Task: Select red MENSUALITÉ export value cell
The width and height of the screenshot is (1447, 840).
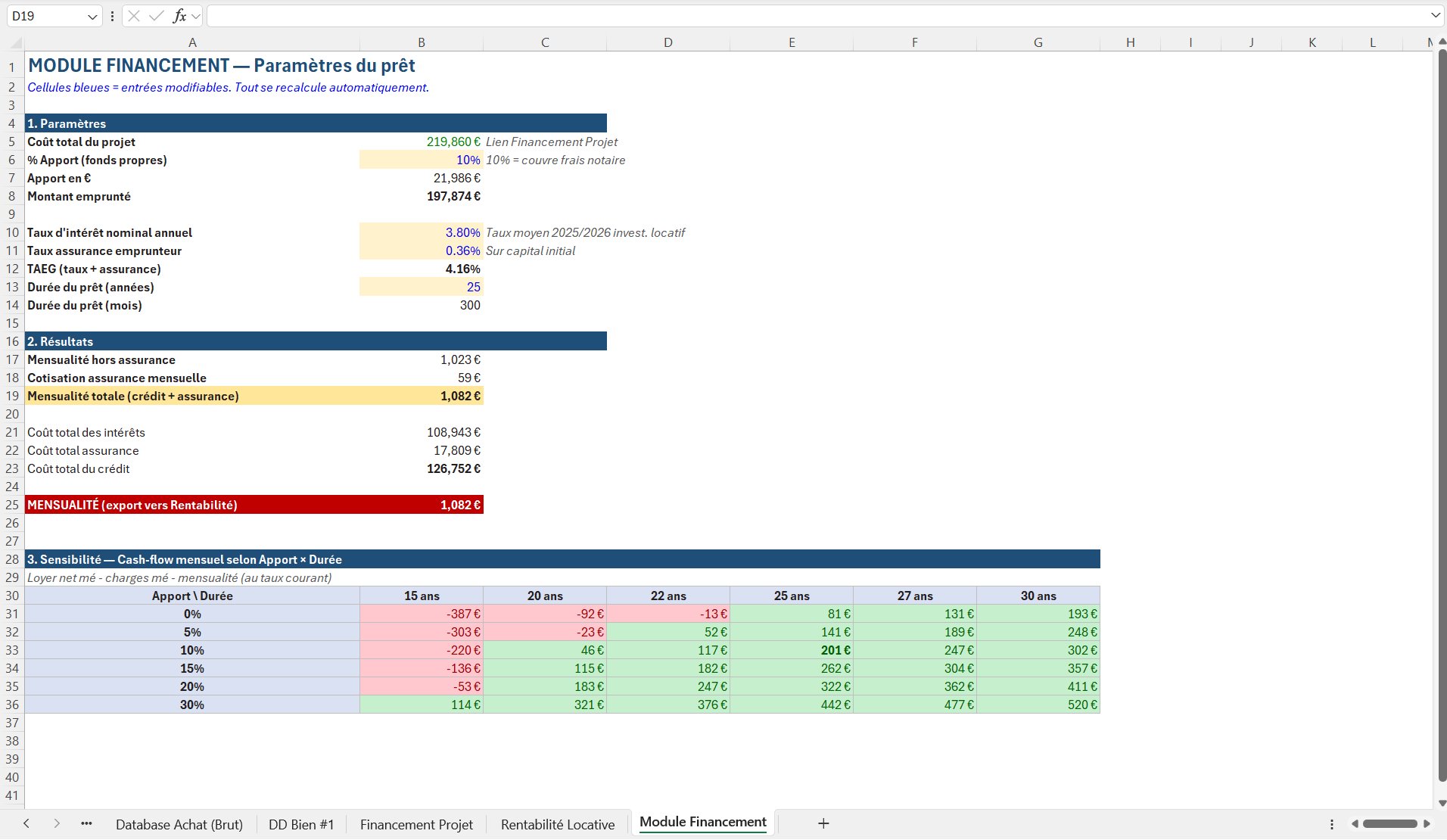Action: coord(422,505)
